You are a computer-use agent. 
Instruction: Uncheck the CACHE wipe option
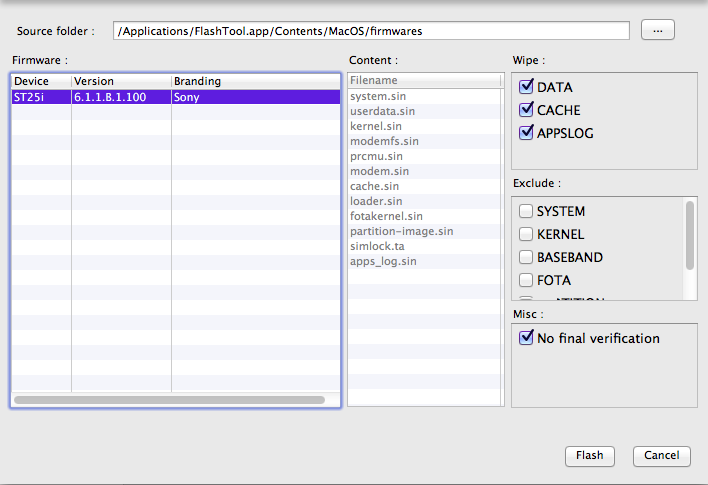pyautogui.click(x=527, y=110)
